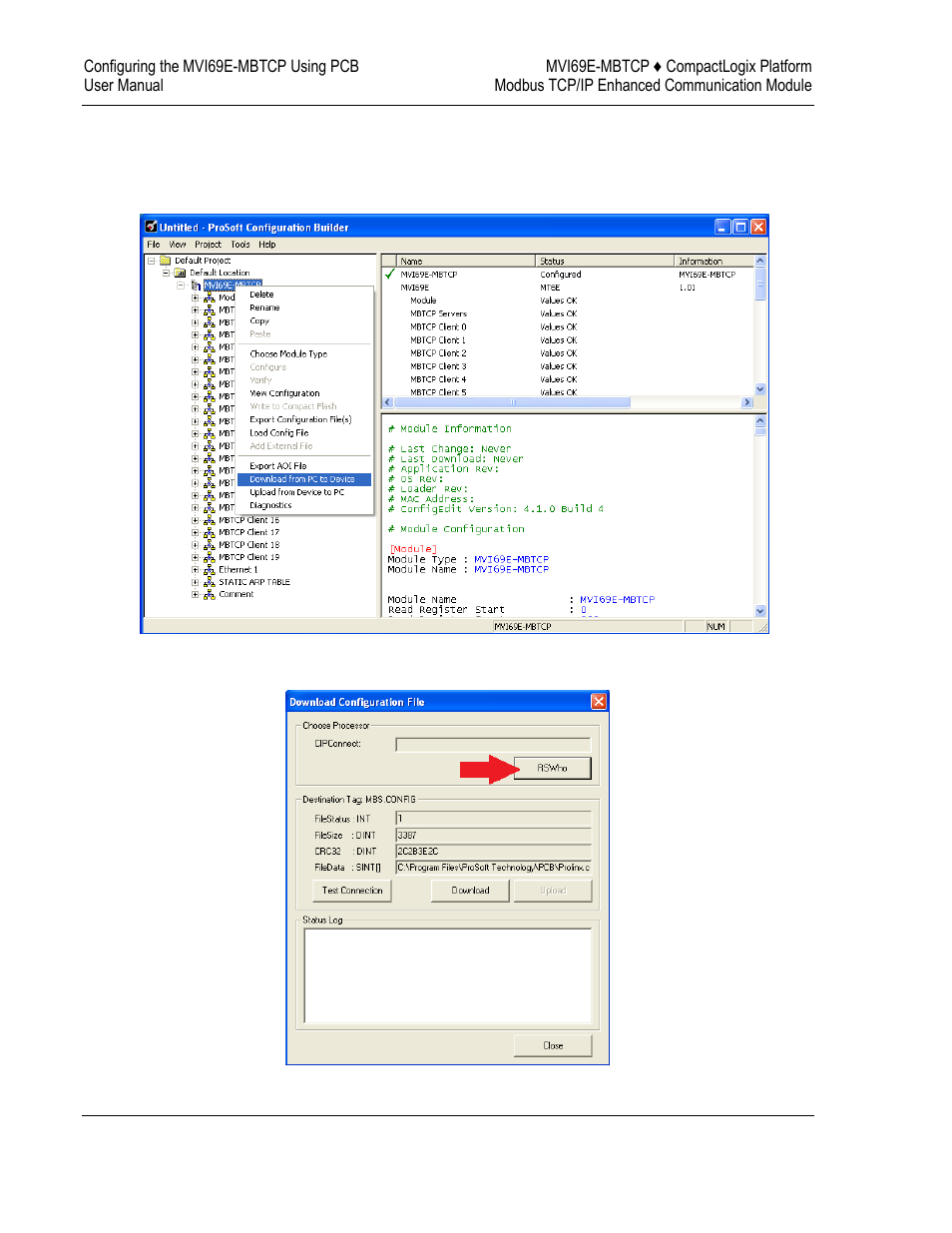Screen dimensions: 952x1233
Task: Open the View menu
Action: pos(178,245)
